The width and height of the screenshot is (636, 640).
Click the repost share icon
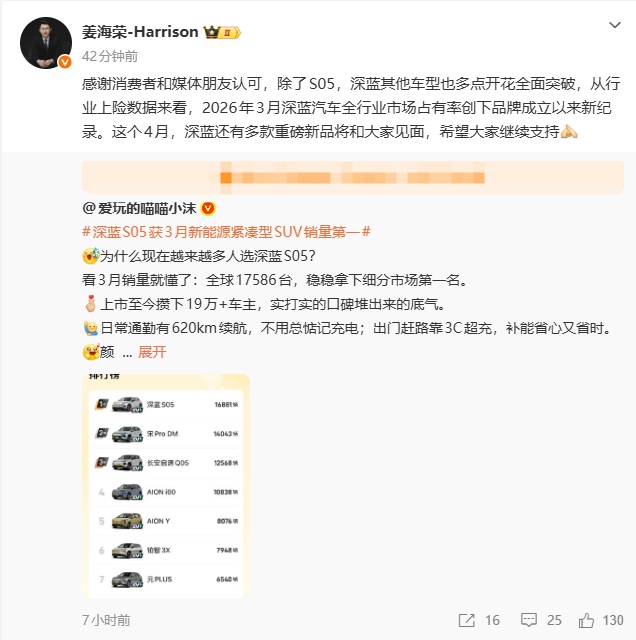[x=467, y=620]
